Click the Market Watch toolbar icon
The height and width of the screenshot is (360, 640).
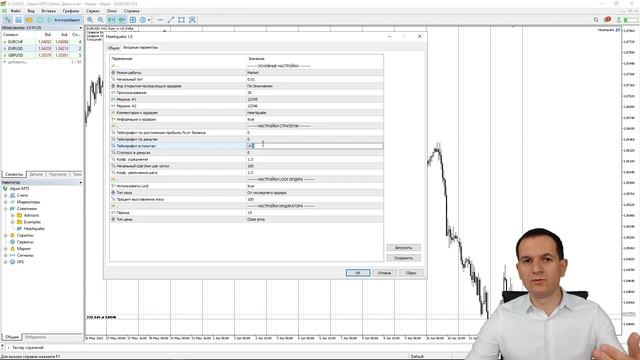point(19,20)
